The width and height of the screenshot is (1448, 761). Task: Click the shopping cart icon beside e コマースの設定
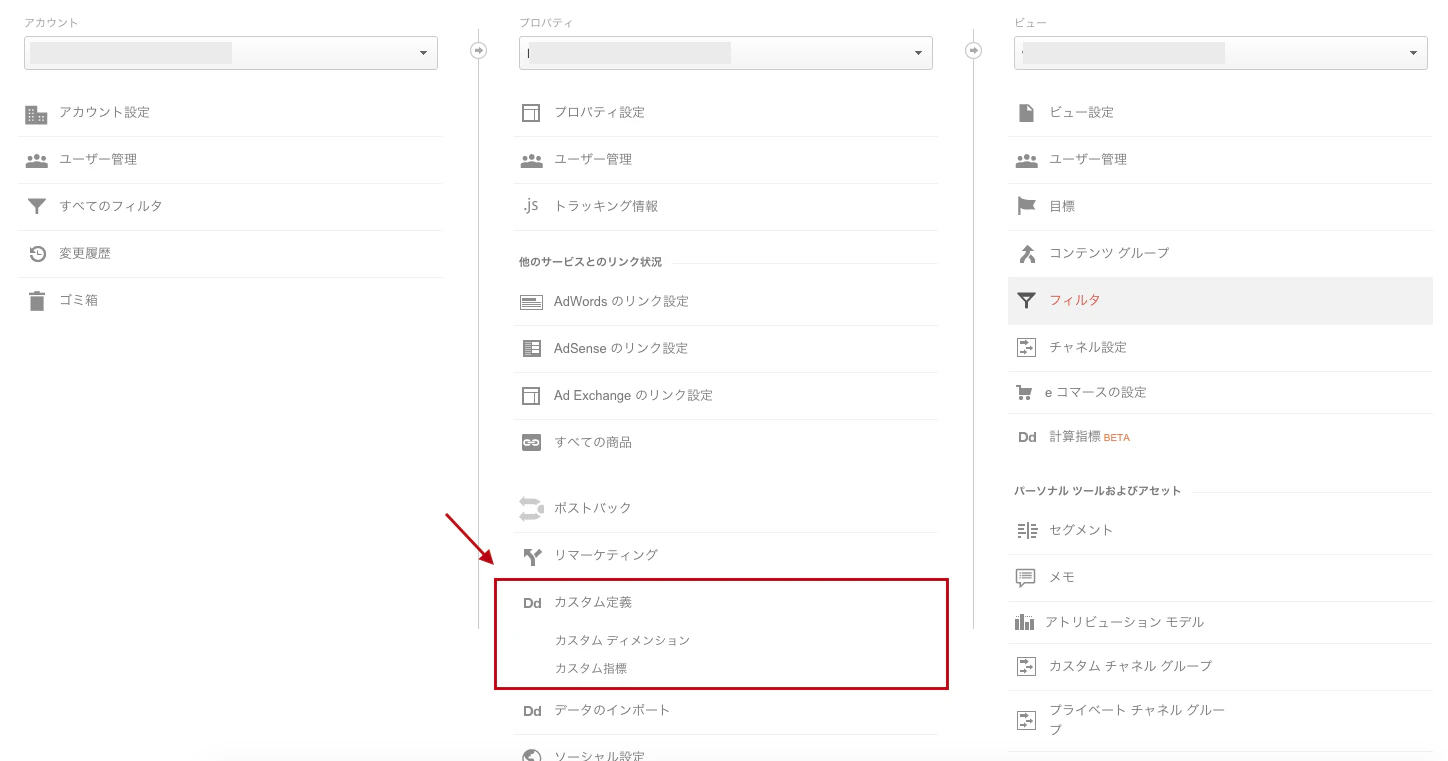coord(1024,393)
